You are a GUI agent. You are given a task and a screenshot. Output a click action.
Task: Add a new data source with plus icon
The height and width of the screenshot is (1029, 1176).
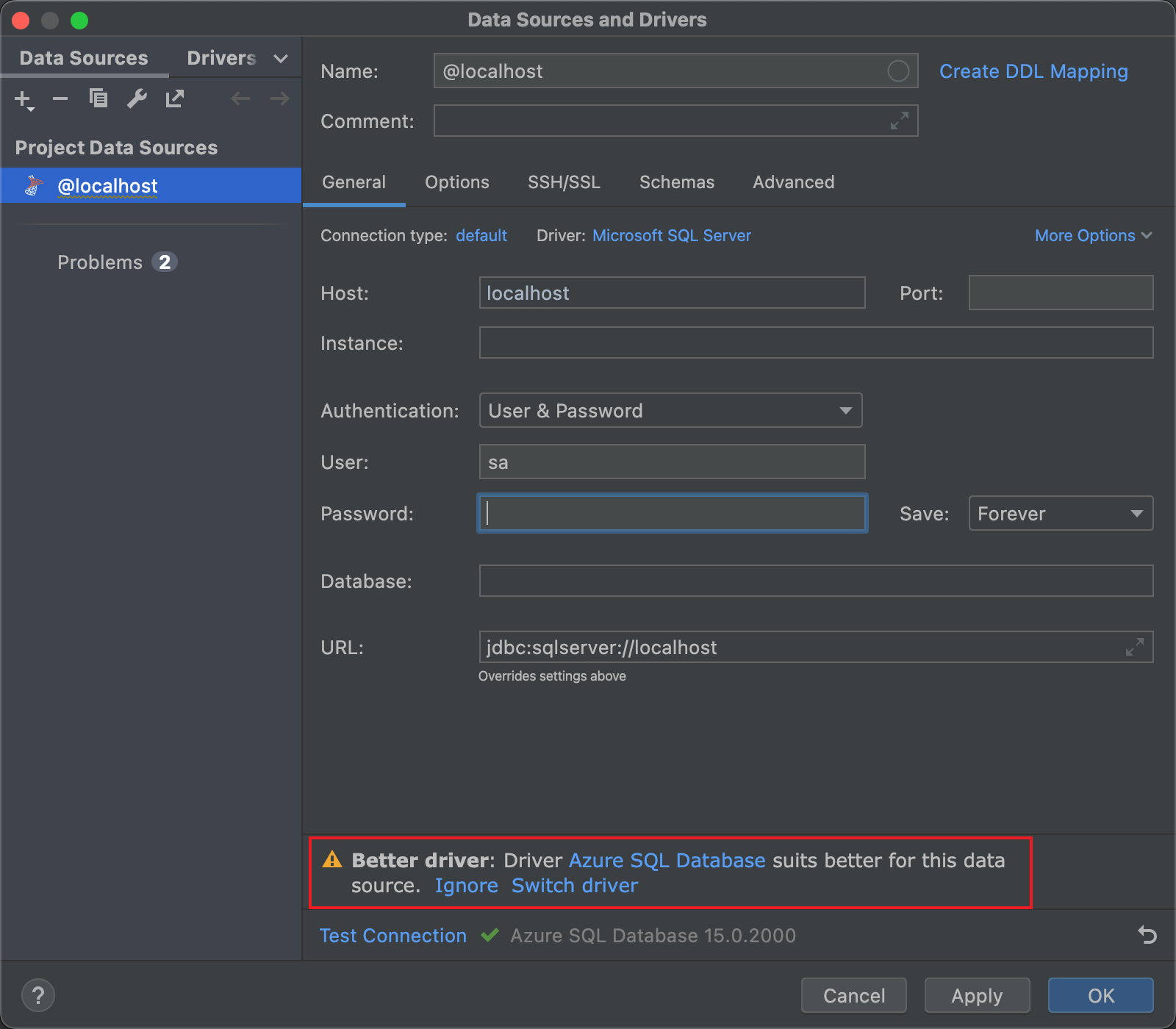click(24, 99)
